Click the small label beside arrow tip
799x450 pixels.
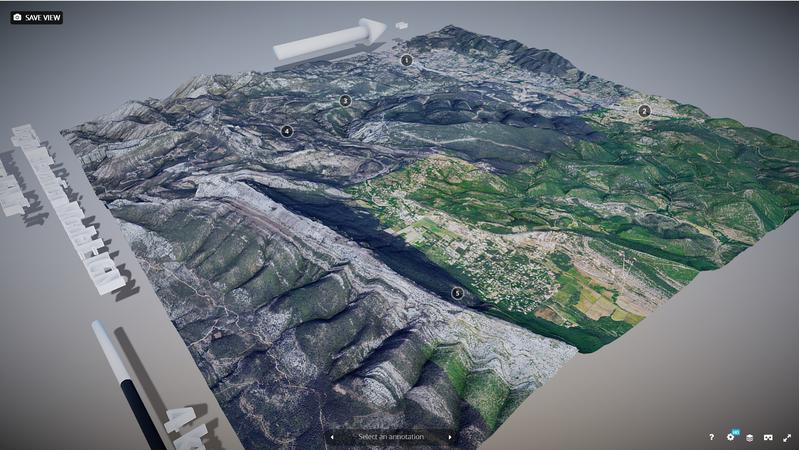pyautogui.click(x=401, y=25)
